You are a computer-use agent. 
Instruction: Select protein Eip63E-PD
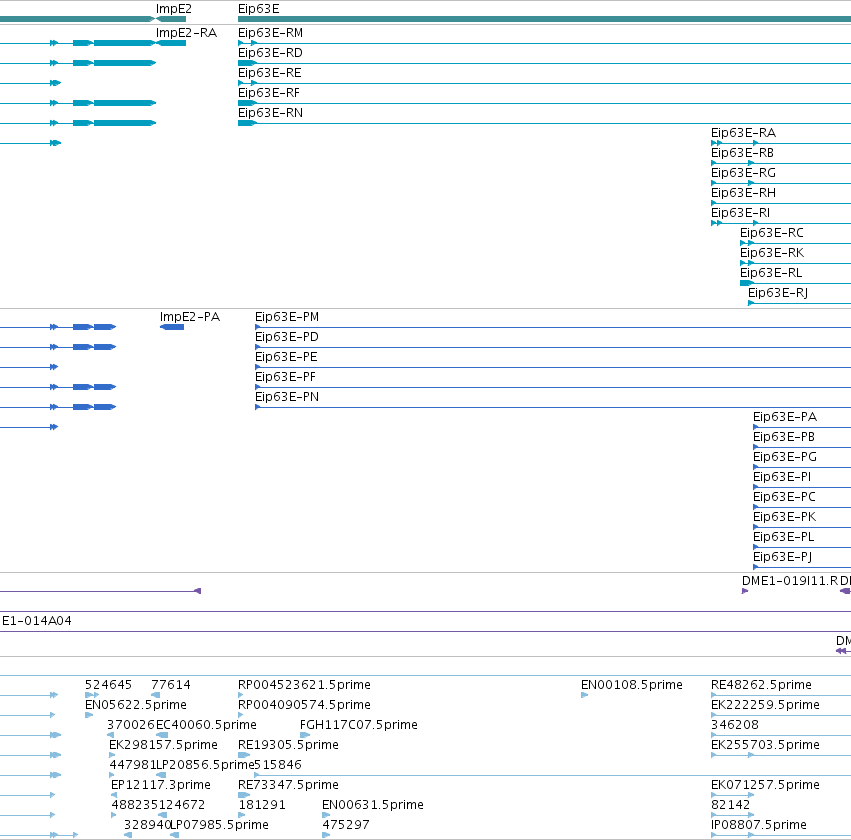click(287, 338)
